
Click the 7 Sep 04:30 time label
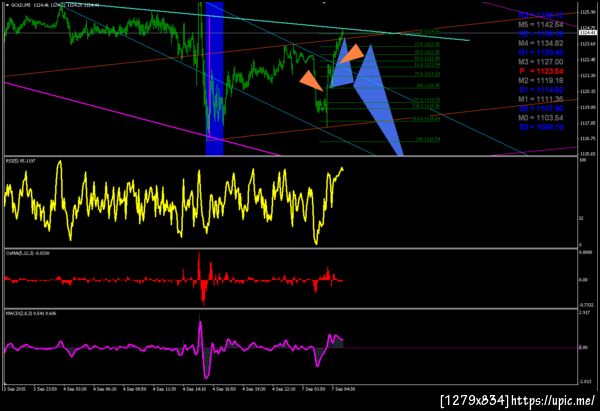tap(343, 389)
